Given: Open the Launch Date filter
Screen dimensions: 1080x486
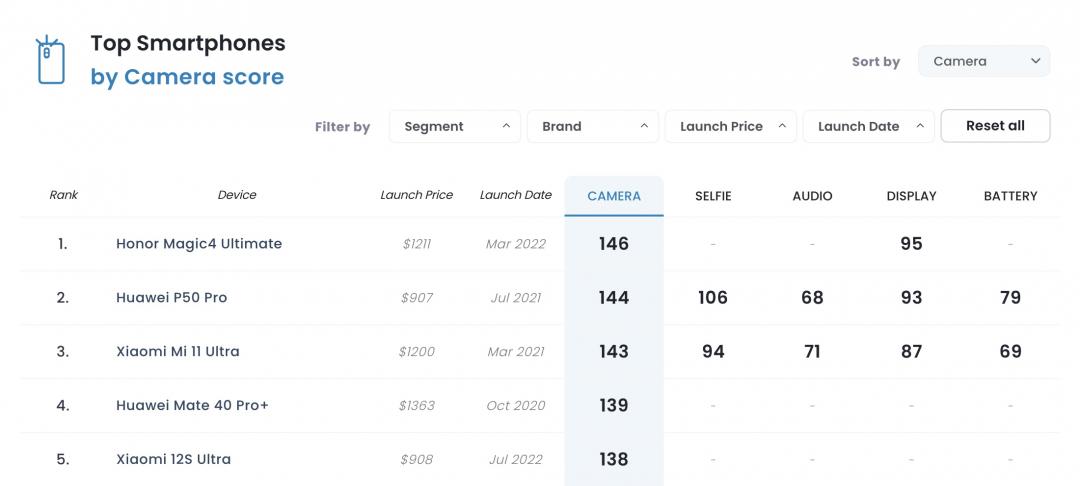Looking at the screenshot, I should pos(868,127).
